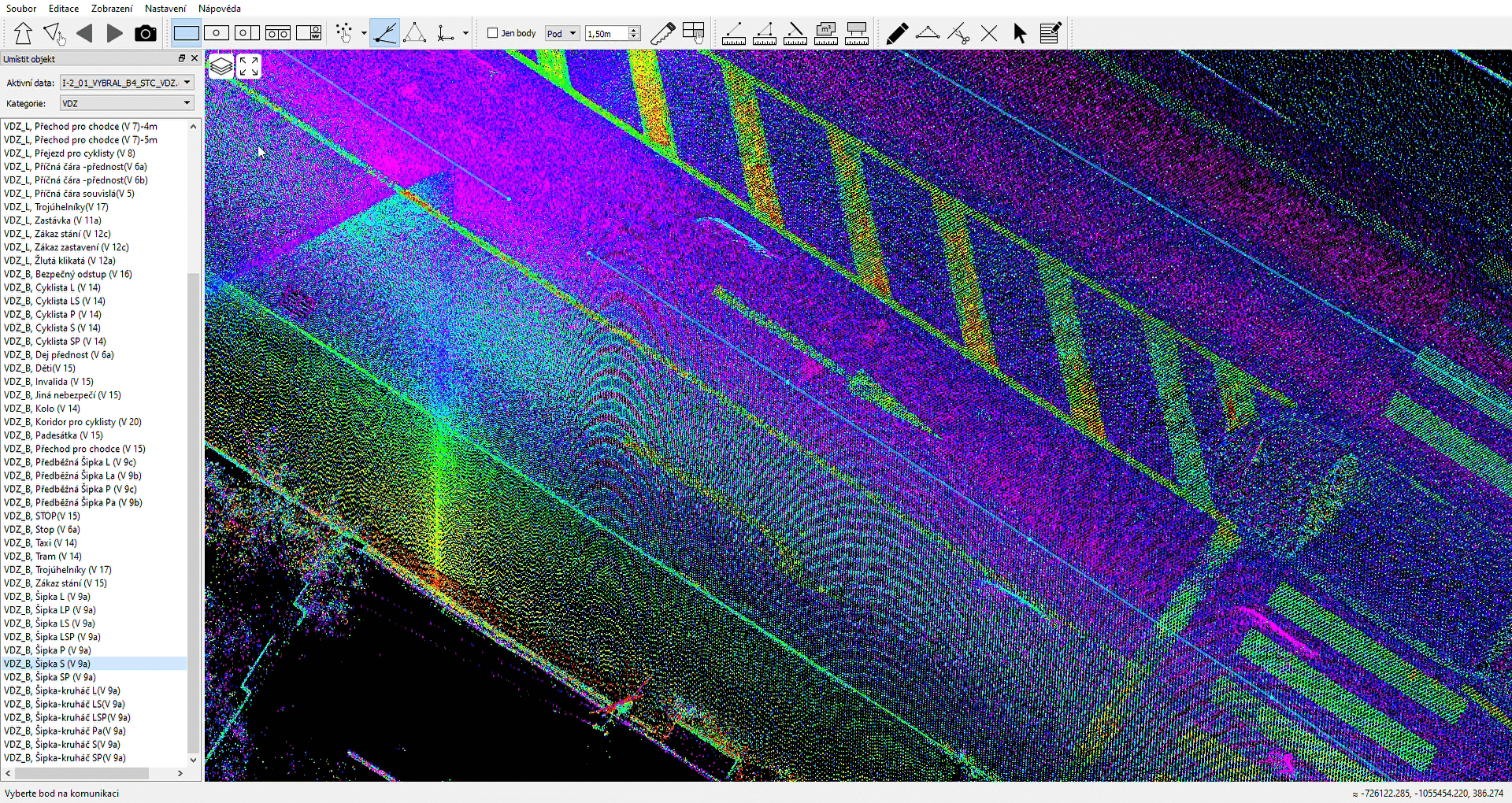Select the area measurement m² tool

(825, 33)
